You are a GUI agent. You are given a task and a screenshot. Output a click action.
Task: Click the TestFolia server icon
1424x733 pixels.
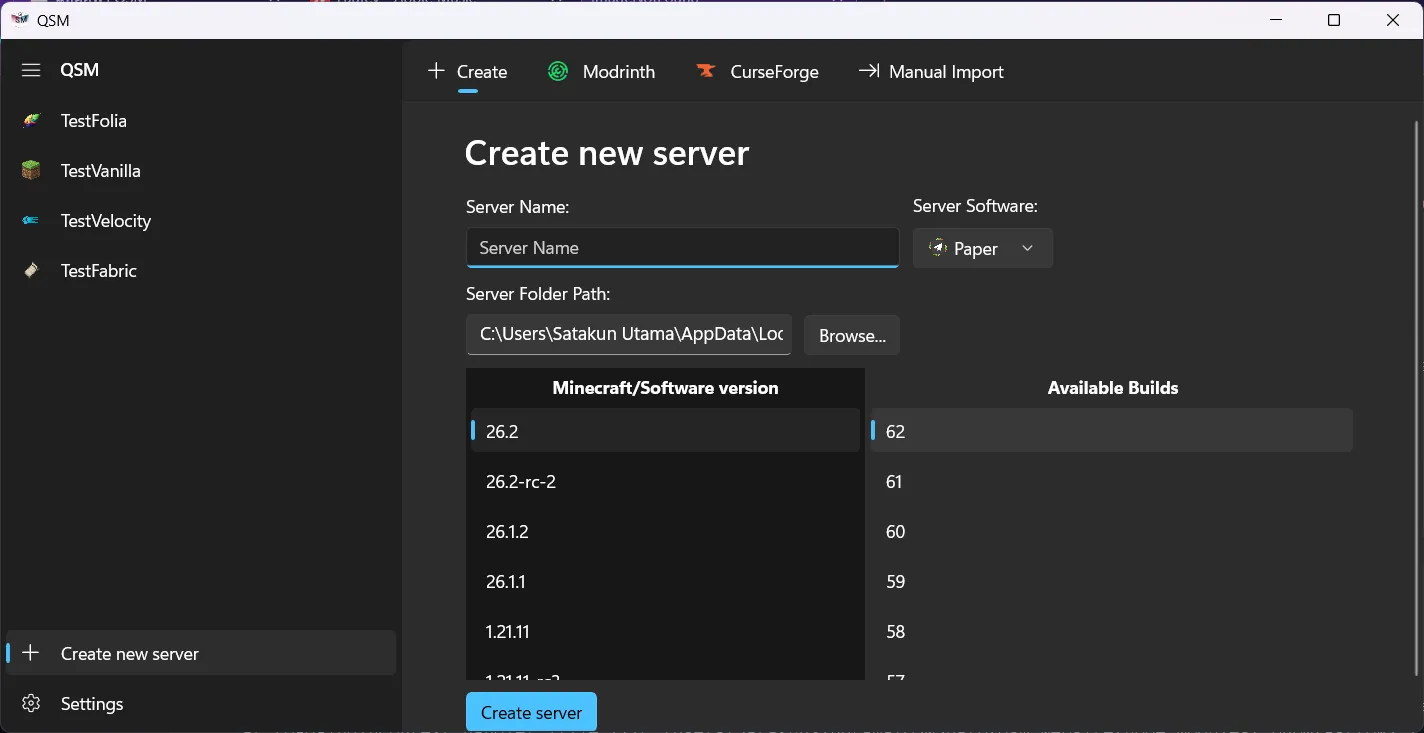pyautogui.click(x=31, y=121)
